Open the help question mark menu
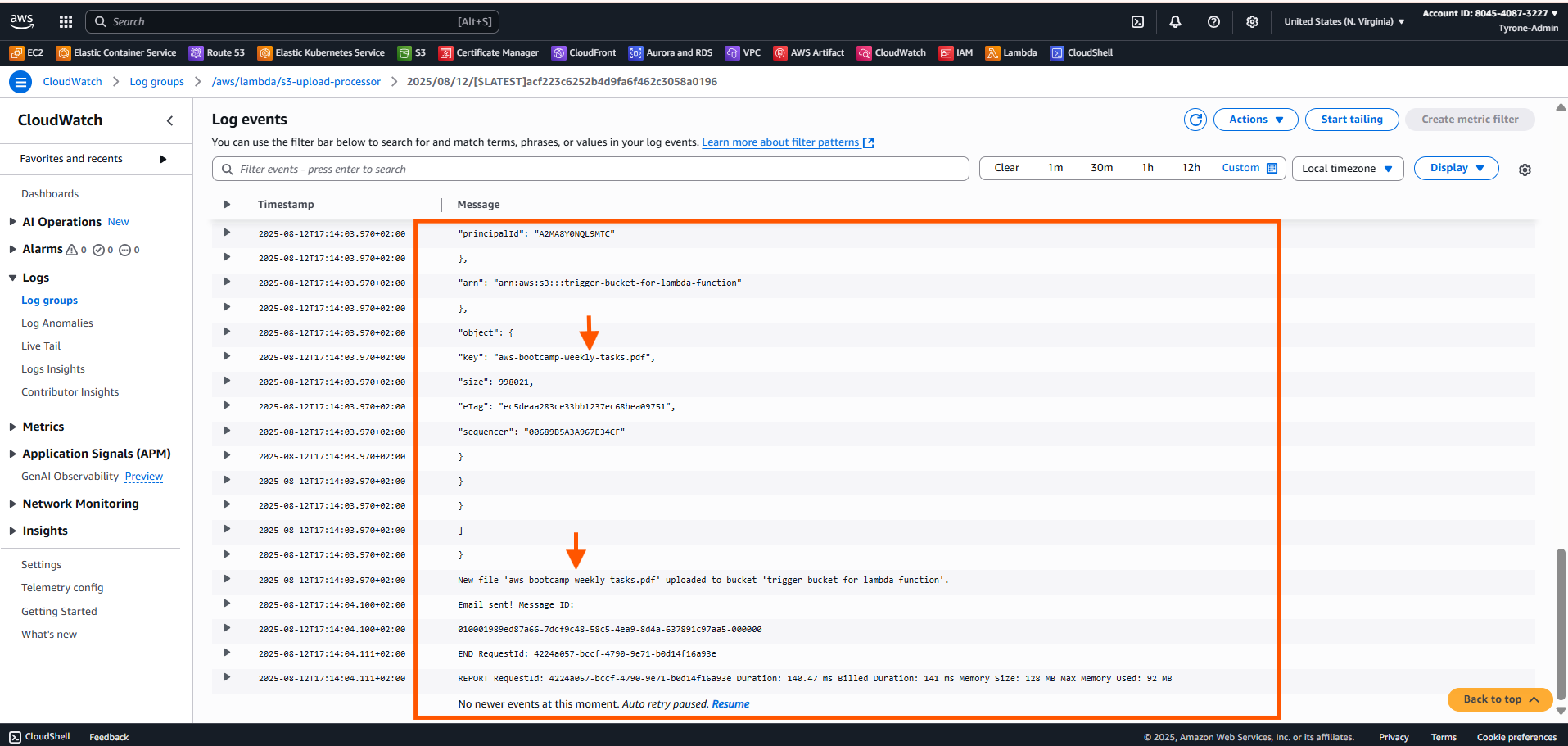1568x746 pixels. 1213,22
